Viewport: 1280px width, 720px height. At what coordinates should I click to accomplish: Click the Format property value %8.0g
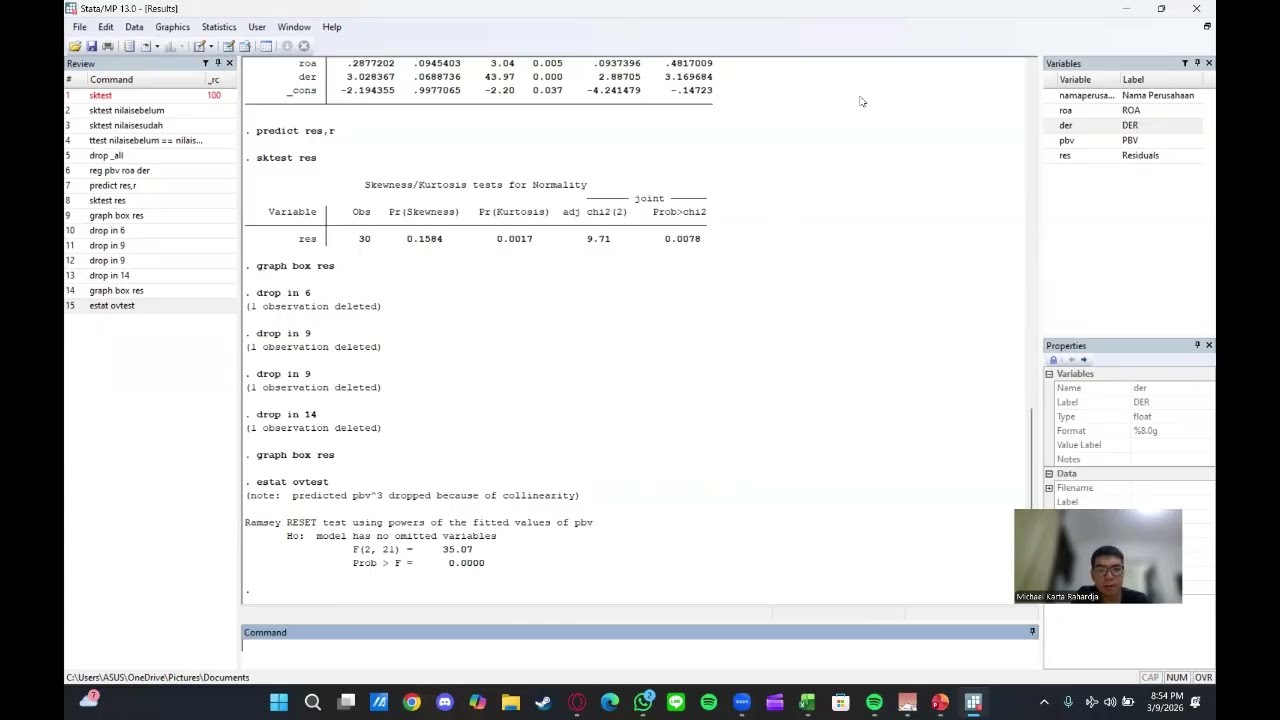pyautogui.click(x=1145, y=431)
